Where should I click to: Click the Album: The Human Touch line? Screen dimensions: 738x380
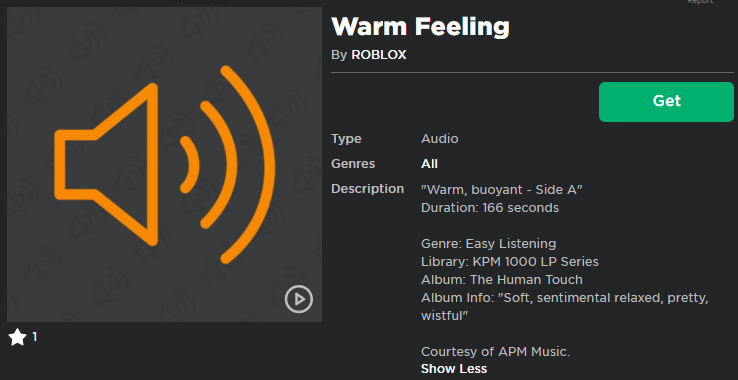click(501, 280)
